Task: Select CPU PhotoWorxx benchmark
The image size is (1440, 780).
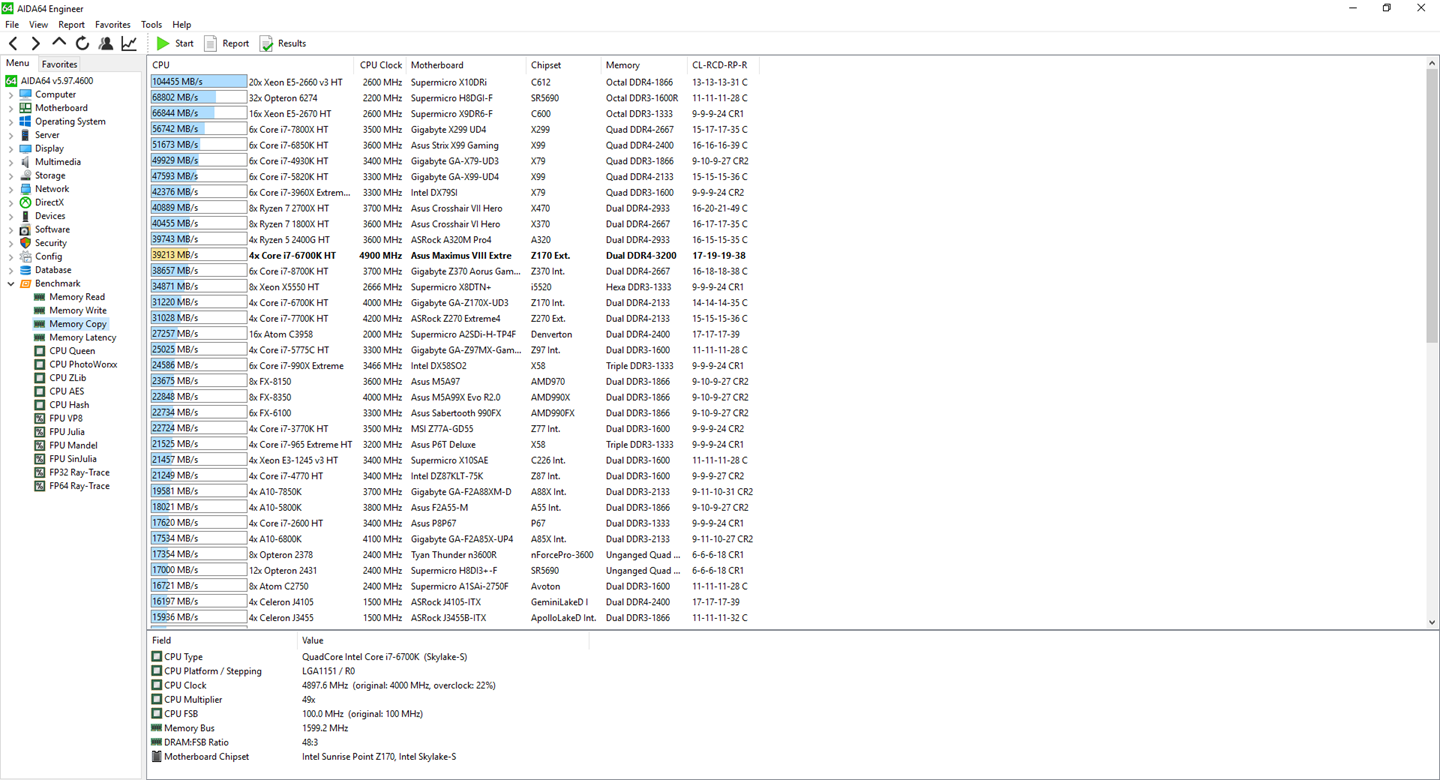Action: [x=83, y=364]
